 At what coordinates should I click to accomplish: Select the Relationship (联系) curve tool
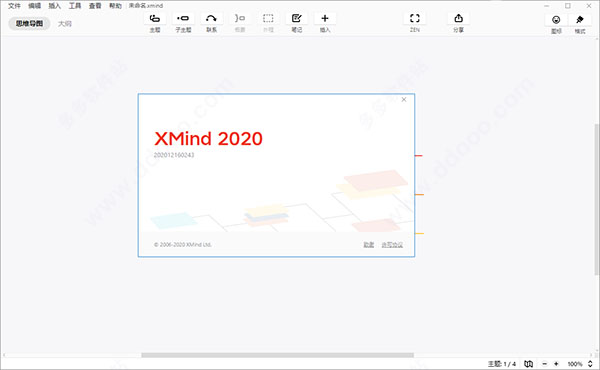click(211, 18)
